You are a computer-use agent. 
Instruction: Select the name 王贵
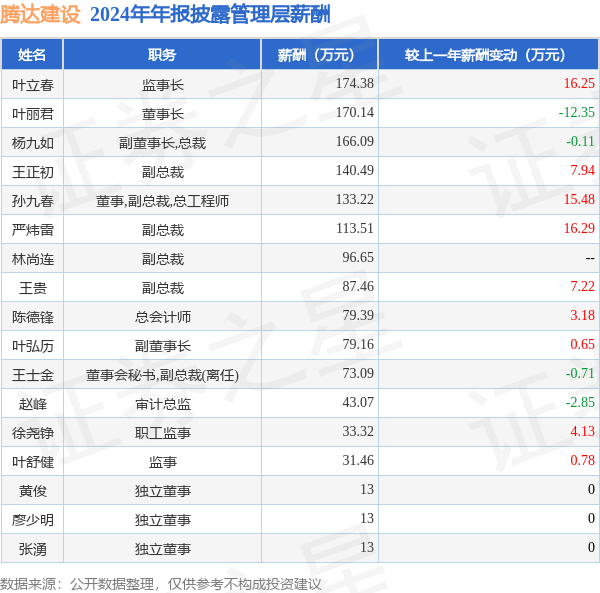tap(33, 288)
